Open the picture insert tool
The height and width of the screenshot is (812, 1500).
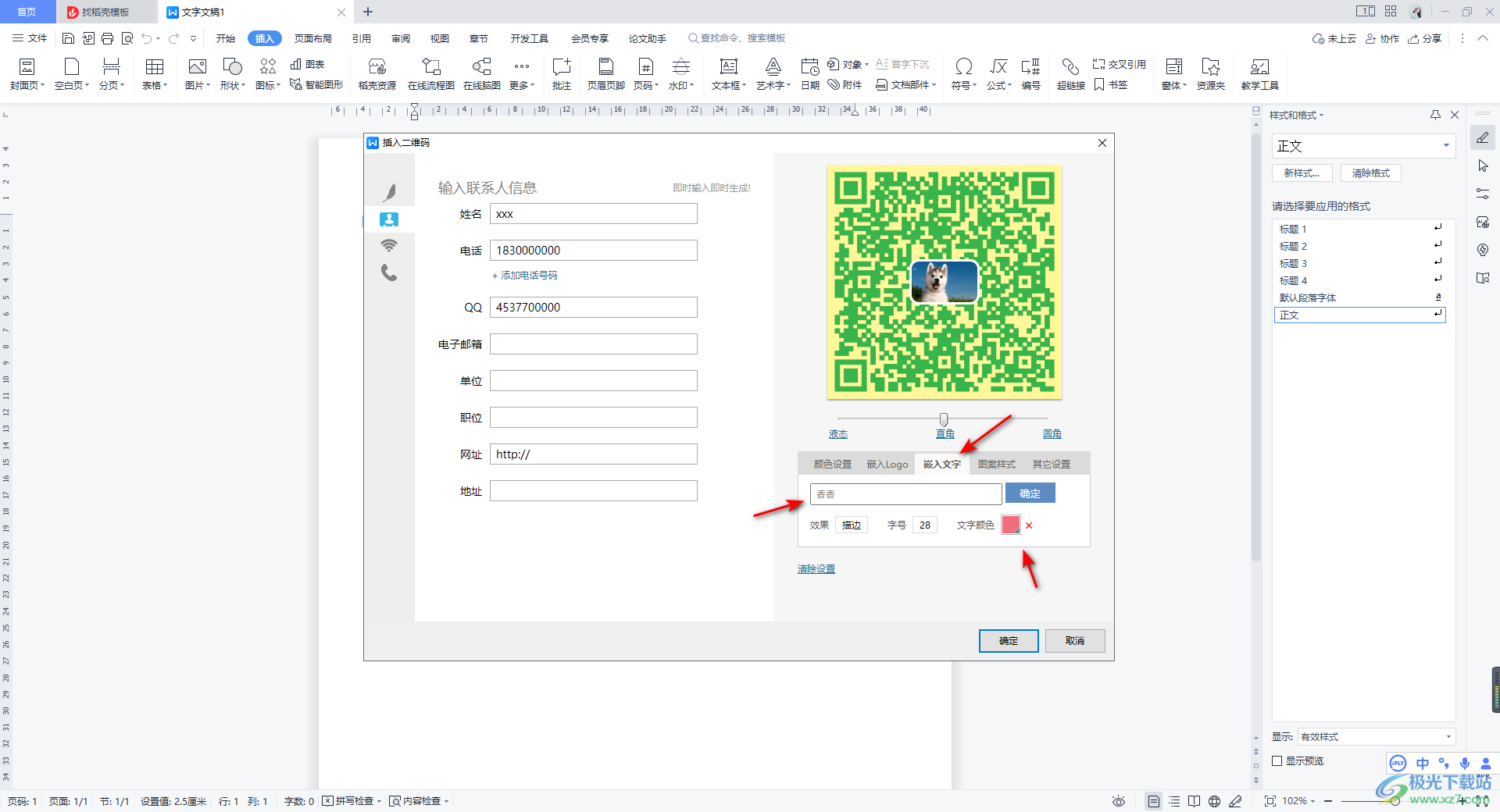tap(198, 74)
